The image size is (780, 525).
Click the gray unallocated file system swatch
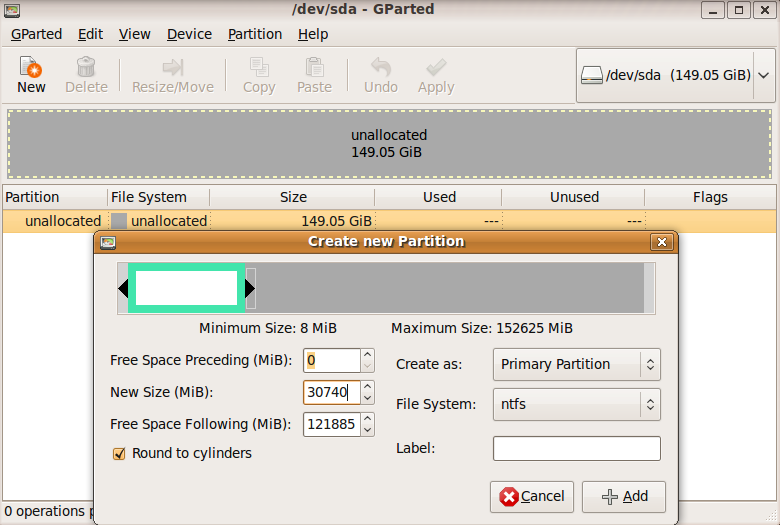[x=119, y=221]
